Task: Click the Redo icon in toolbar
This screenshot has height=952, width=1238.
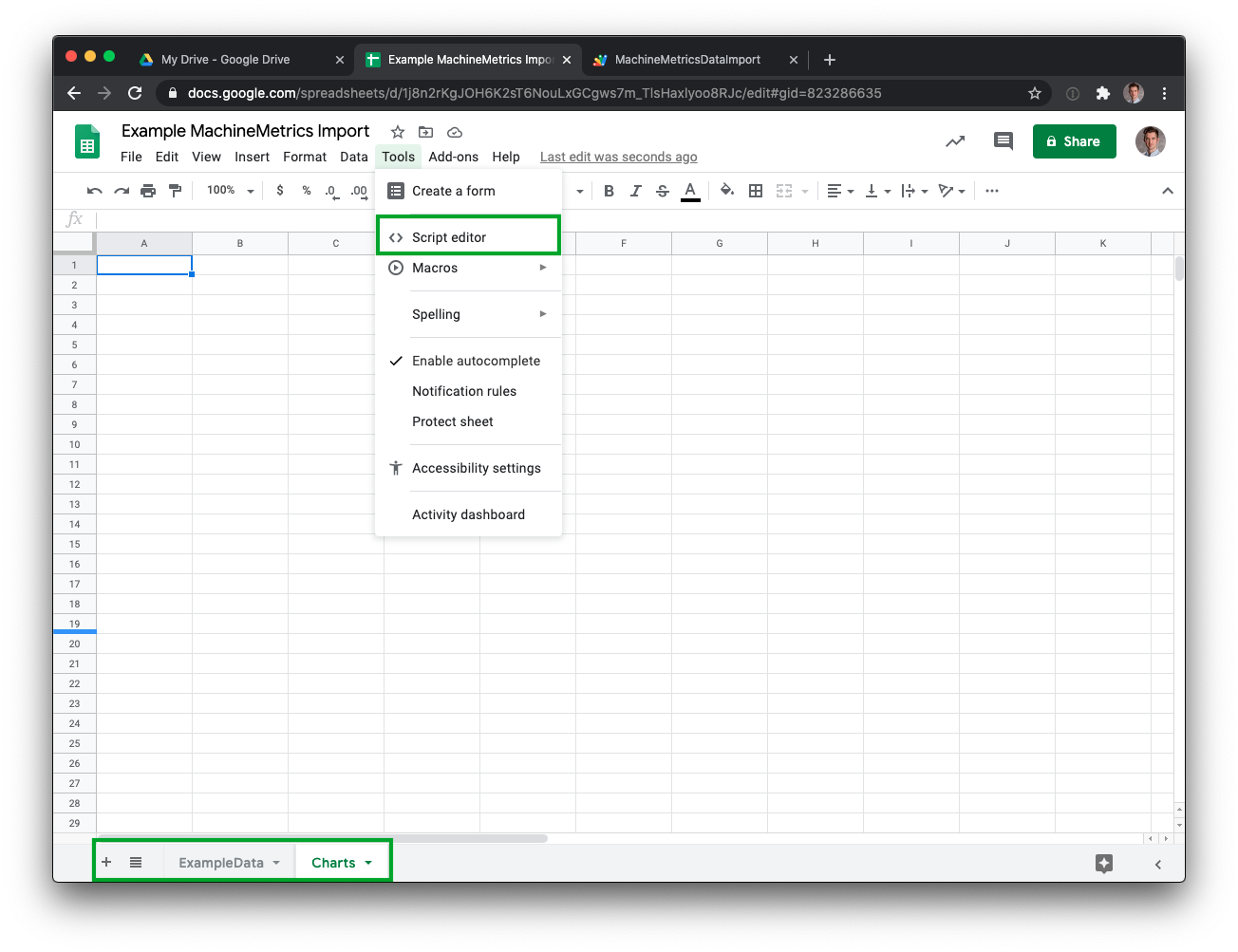Action: (122, 191)
